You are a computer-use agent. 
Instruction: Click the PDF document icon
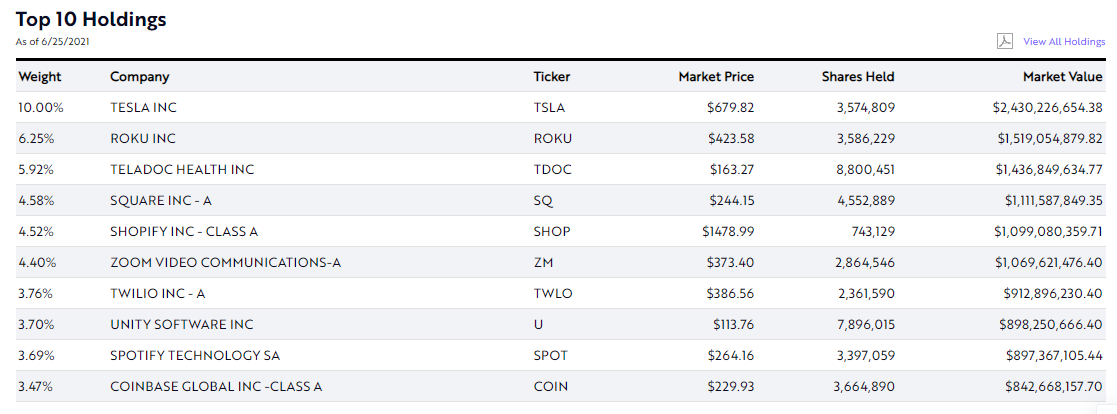click(x=1005, y=41)
